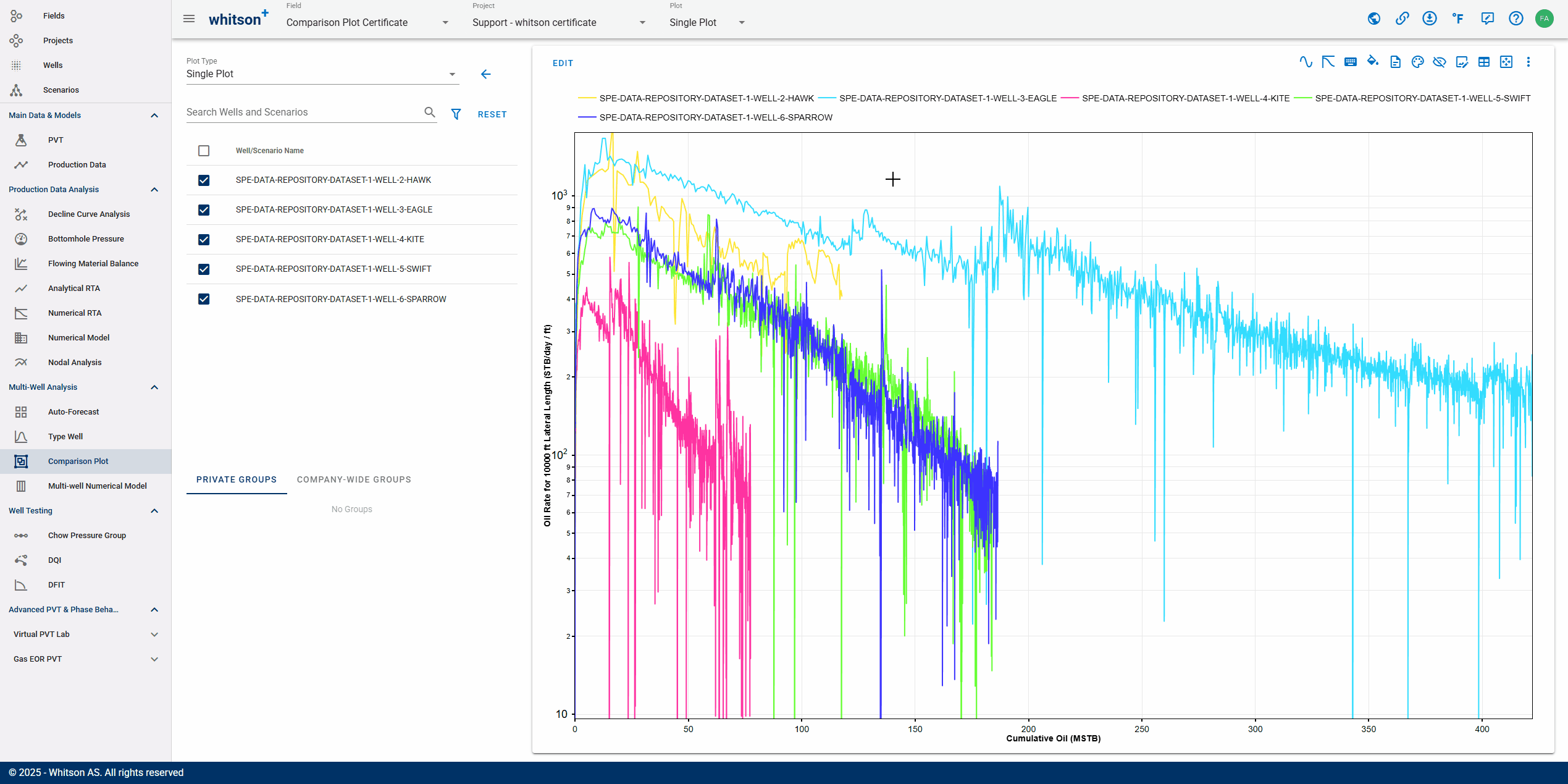Open the Plot dropdown in top bar
This screenshot has width=1568, height=784.
[707, 22]
